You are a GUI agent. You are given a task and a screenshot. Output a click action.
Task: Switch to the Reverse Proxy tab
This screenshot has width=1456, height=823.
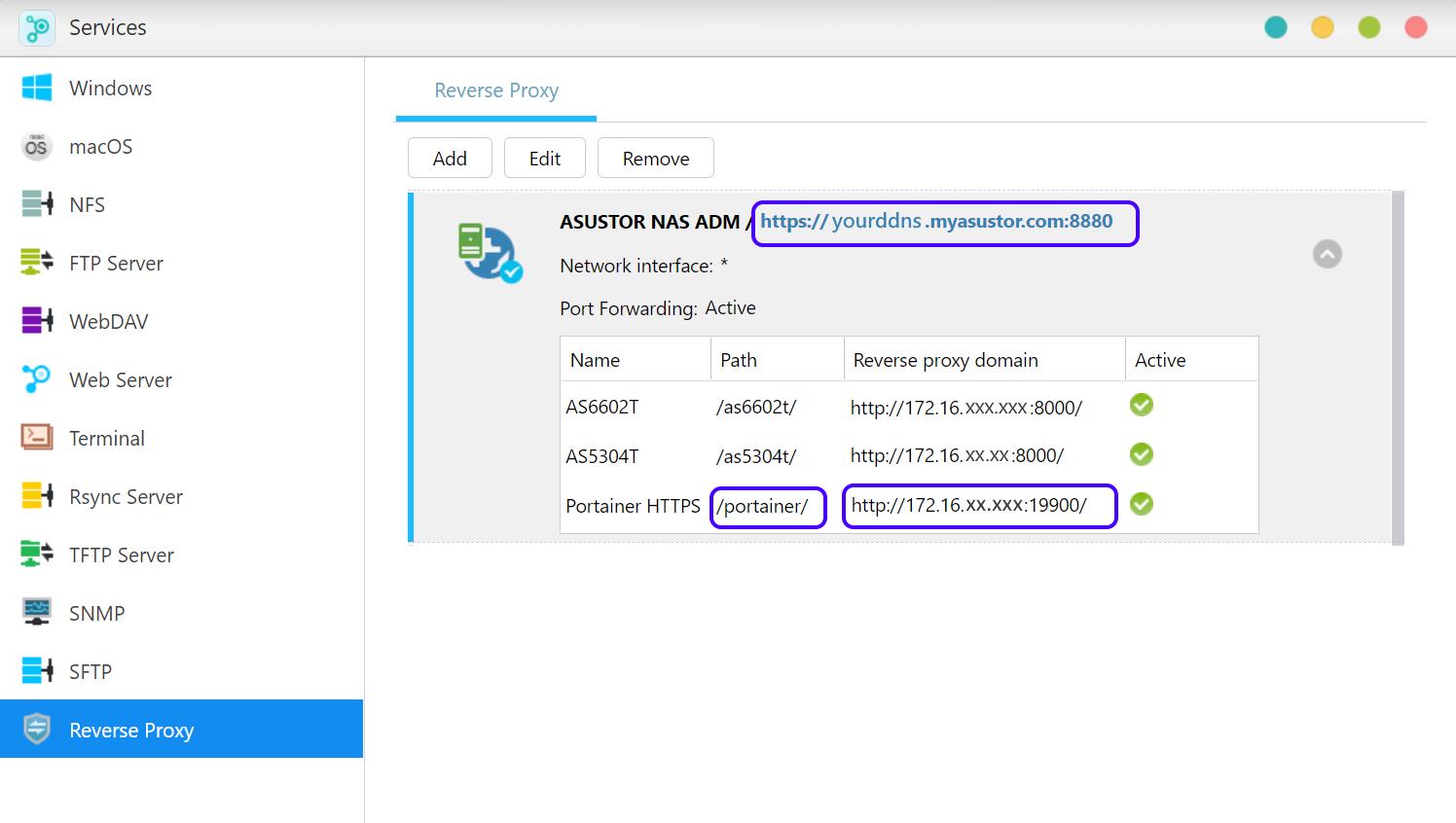coord(496,90)
